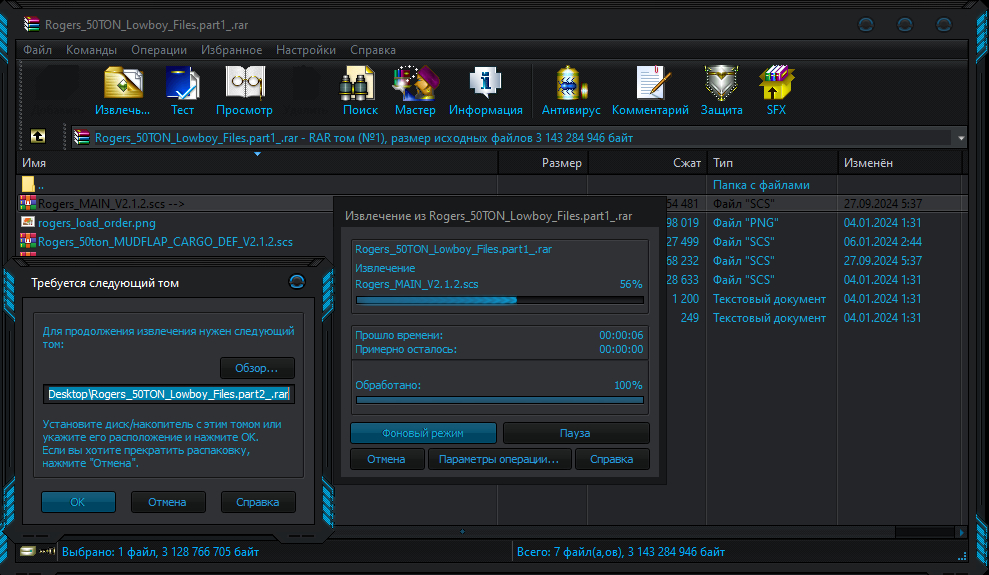Expand the archive path dropdown arrow
989x575 pixels.
pyautogui.click(x=961, y=137)
